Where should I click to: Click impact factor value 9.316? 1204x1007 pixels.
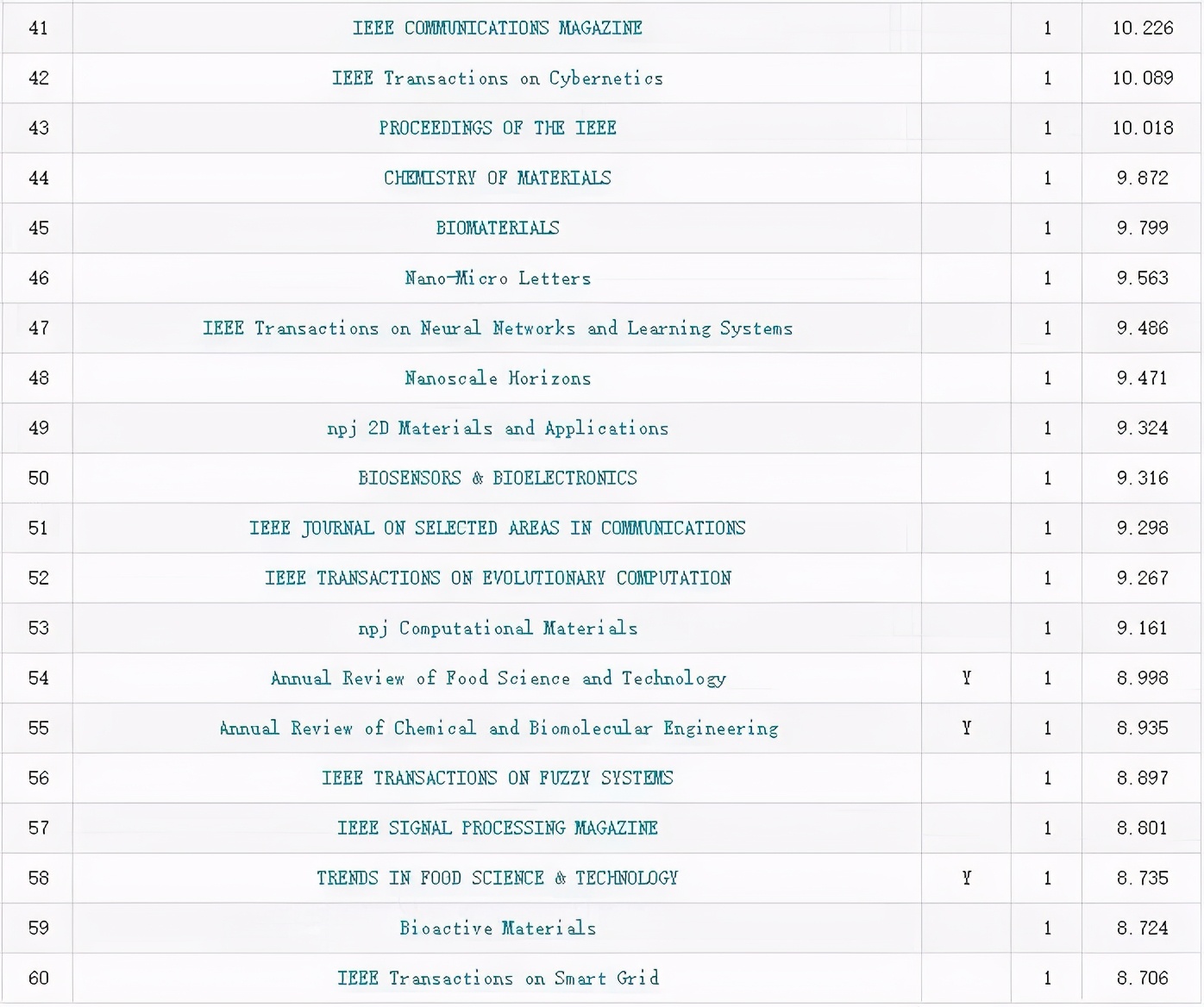pos(1143,478)
